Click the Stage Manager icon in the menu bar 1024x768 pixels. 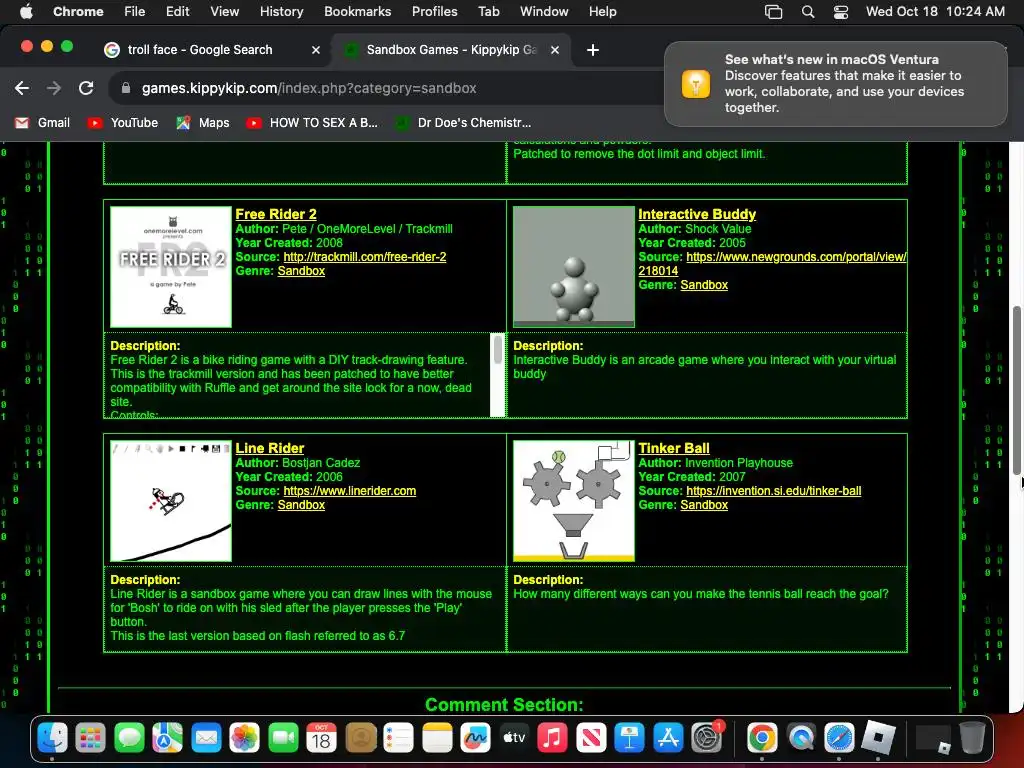pyautogui.click(x=773, y=12)
